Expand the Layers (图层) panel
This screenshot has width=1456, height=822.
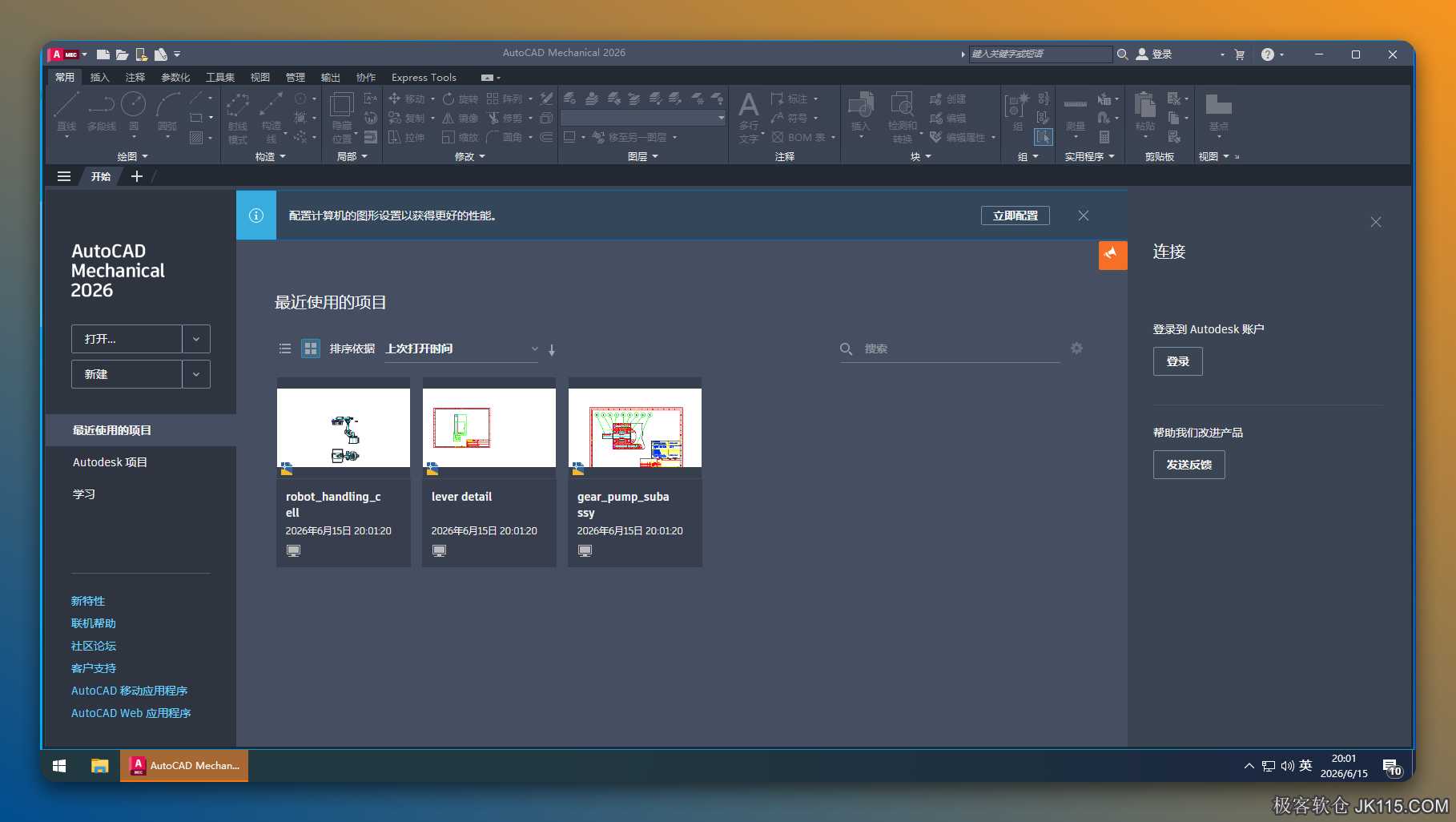(642, 156)
